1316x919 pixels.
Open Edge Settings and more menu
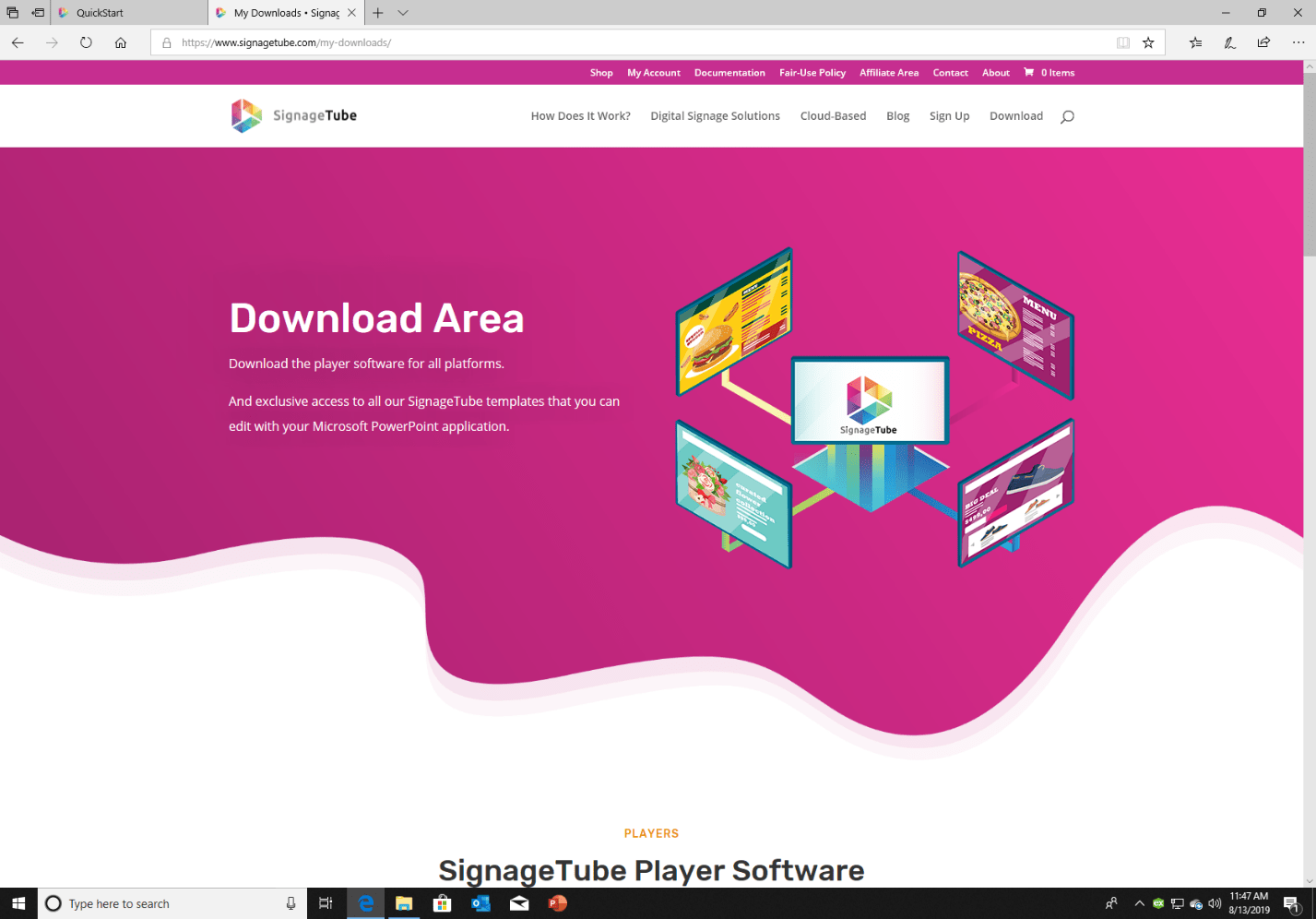1298,42
